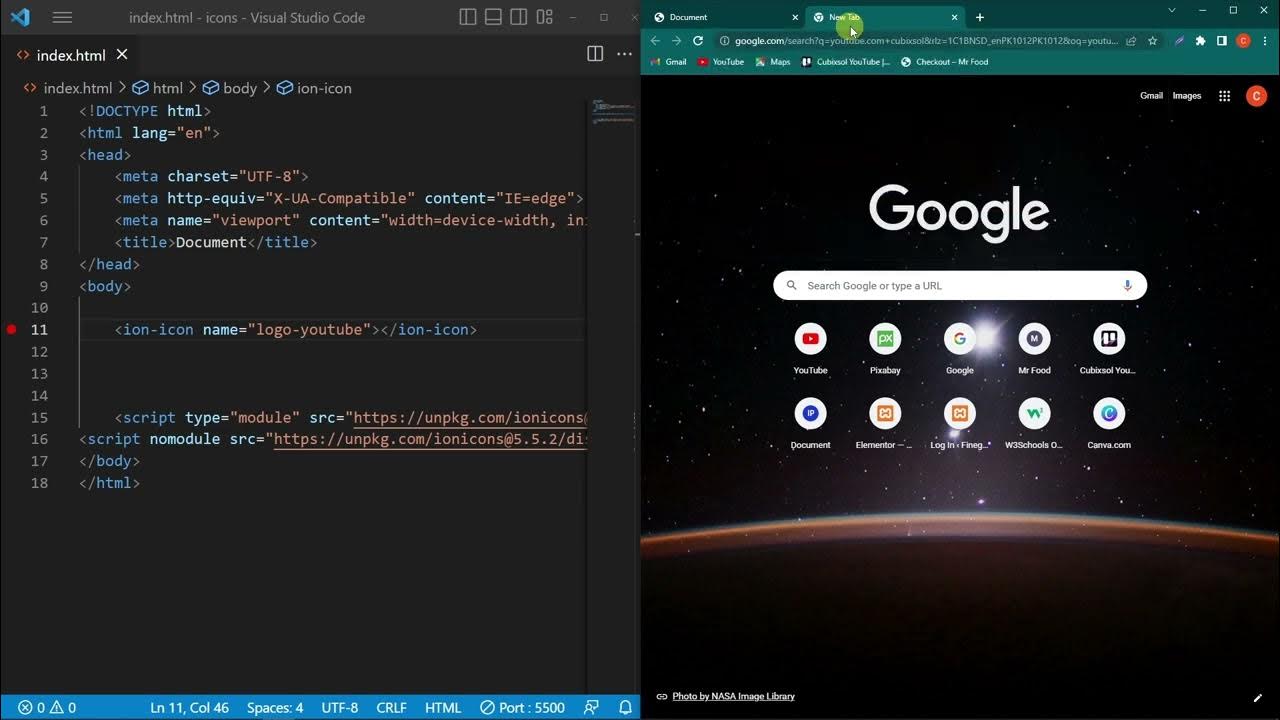Image resolution: width=1280 pixels, height=720 pixels.
Task: Open a new Chrome tab
Action: coord(980,17)
